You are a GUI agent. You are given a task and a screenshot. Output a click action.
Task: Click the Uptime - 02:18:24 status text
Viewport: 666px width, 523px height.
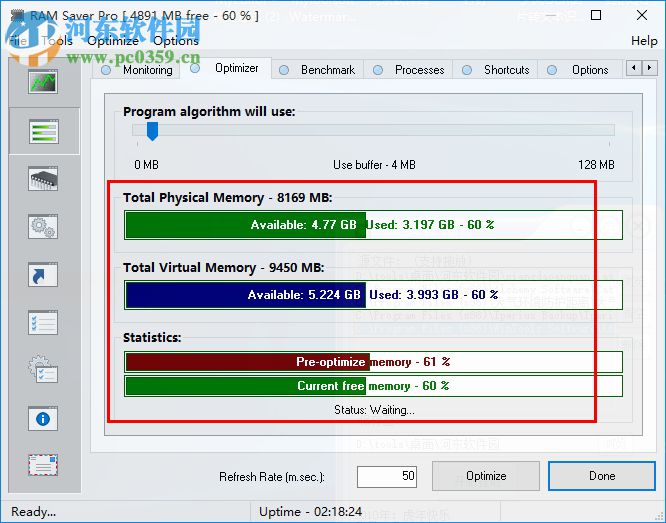(x=310, y=512)
